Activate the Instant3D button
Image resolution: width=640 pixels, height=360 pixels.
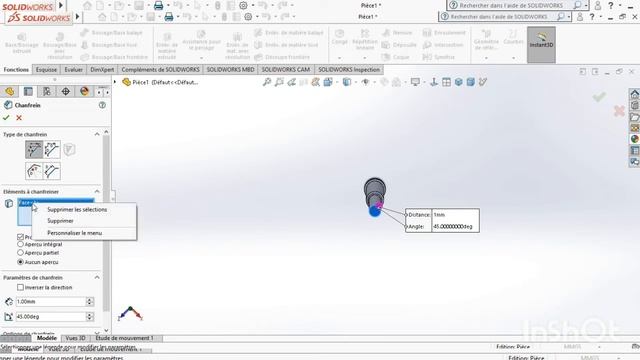pyautogui.click(x=541, y=45)
